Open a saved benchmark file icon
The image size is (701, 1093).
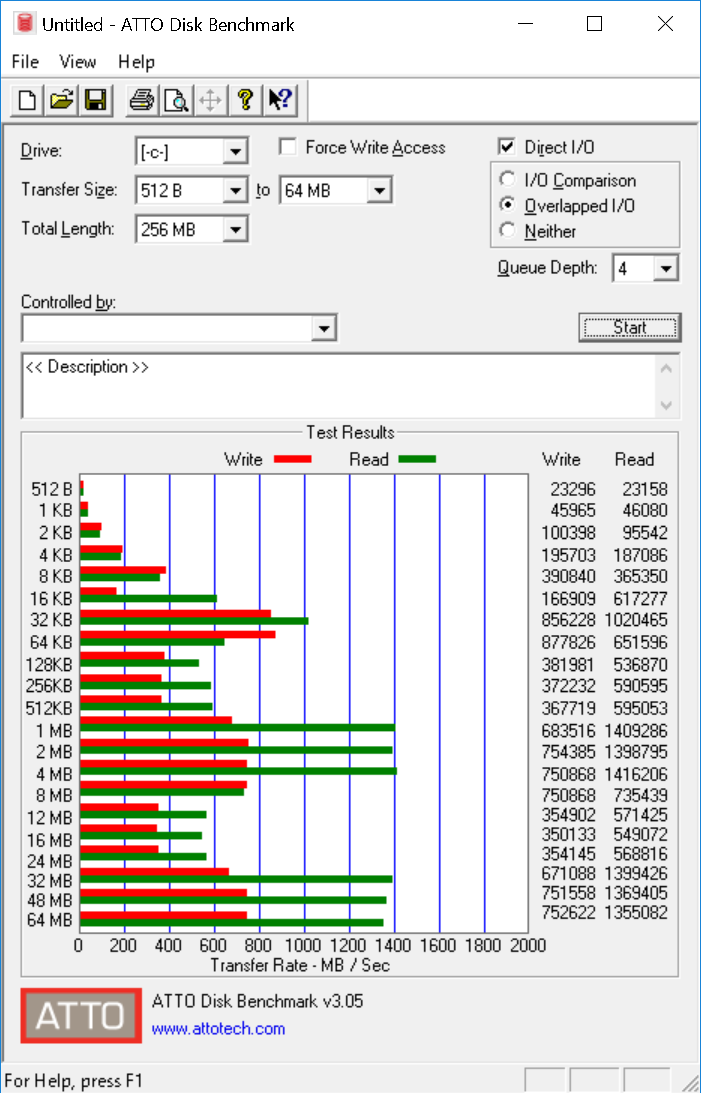[x=61, y=100]
